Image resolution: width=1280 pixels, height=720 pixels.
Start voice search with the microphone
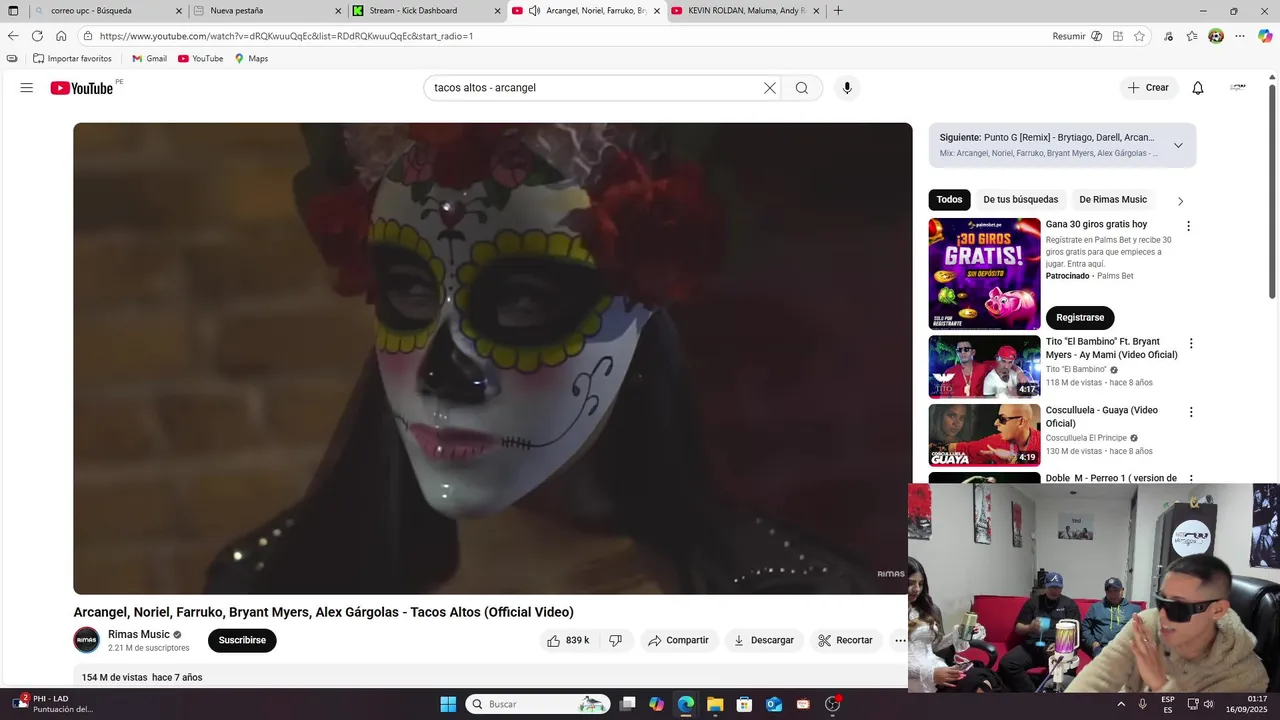(847, 88)
